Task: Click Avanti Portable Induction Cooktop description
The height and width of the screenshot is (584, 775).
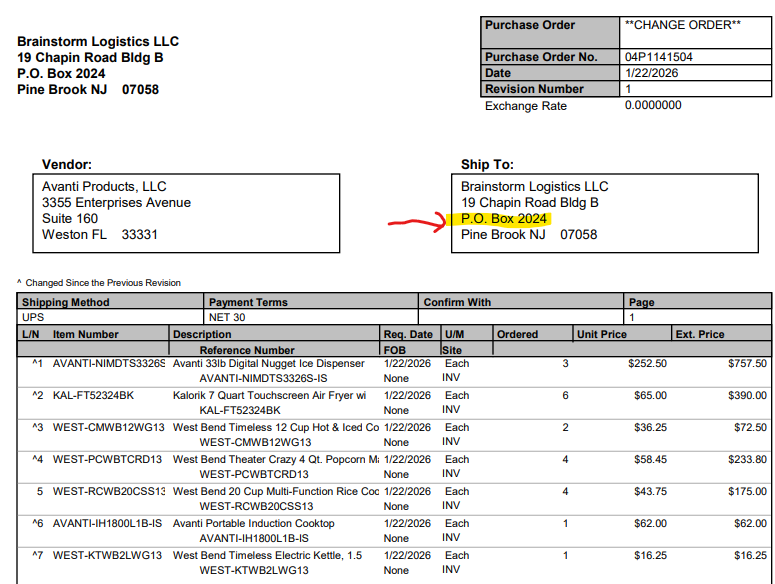Action: point(254,524)
